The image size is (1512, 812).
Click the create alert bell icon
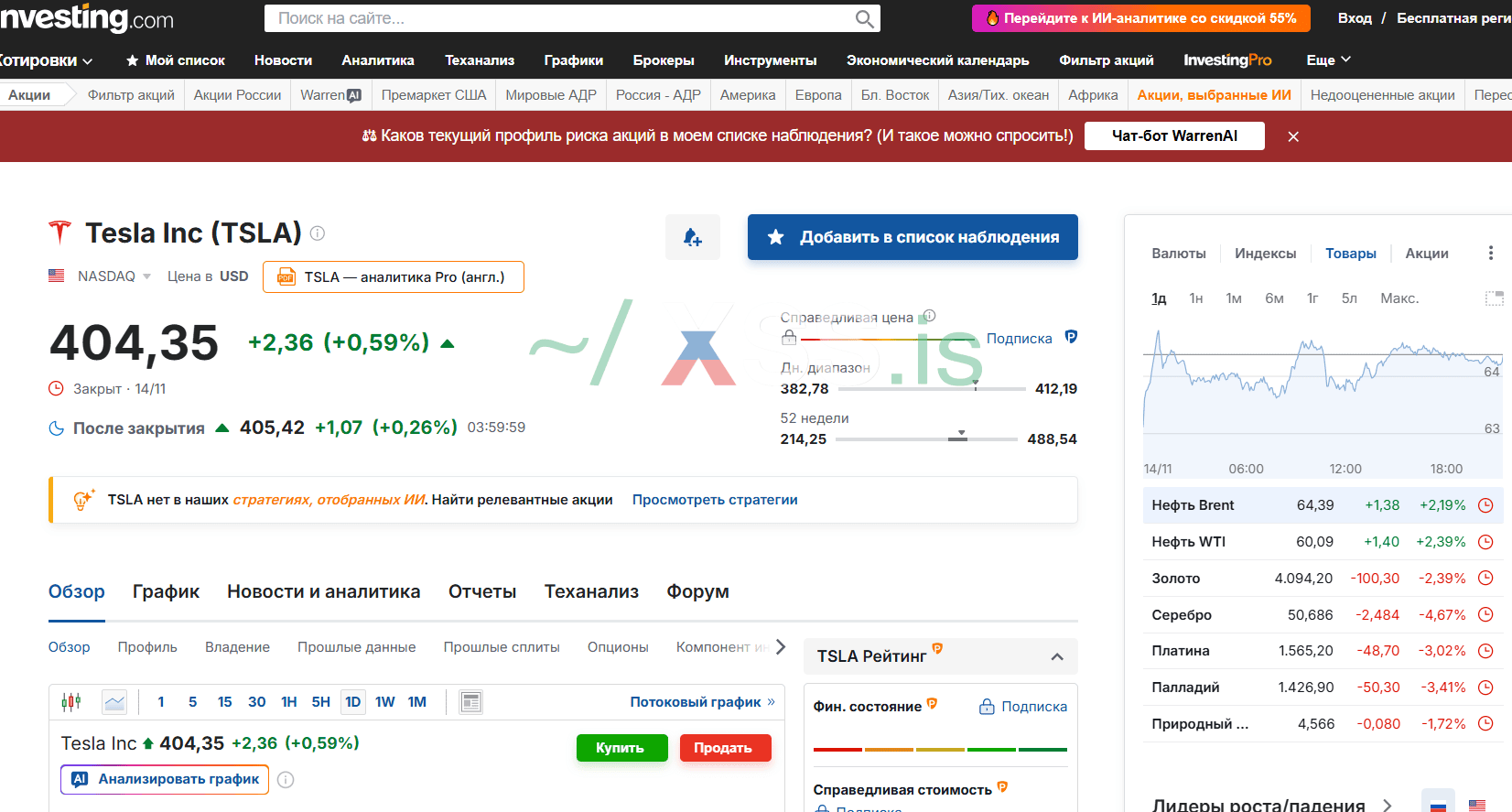(693, 238)
